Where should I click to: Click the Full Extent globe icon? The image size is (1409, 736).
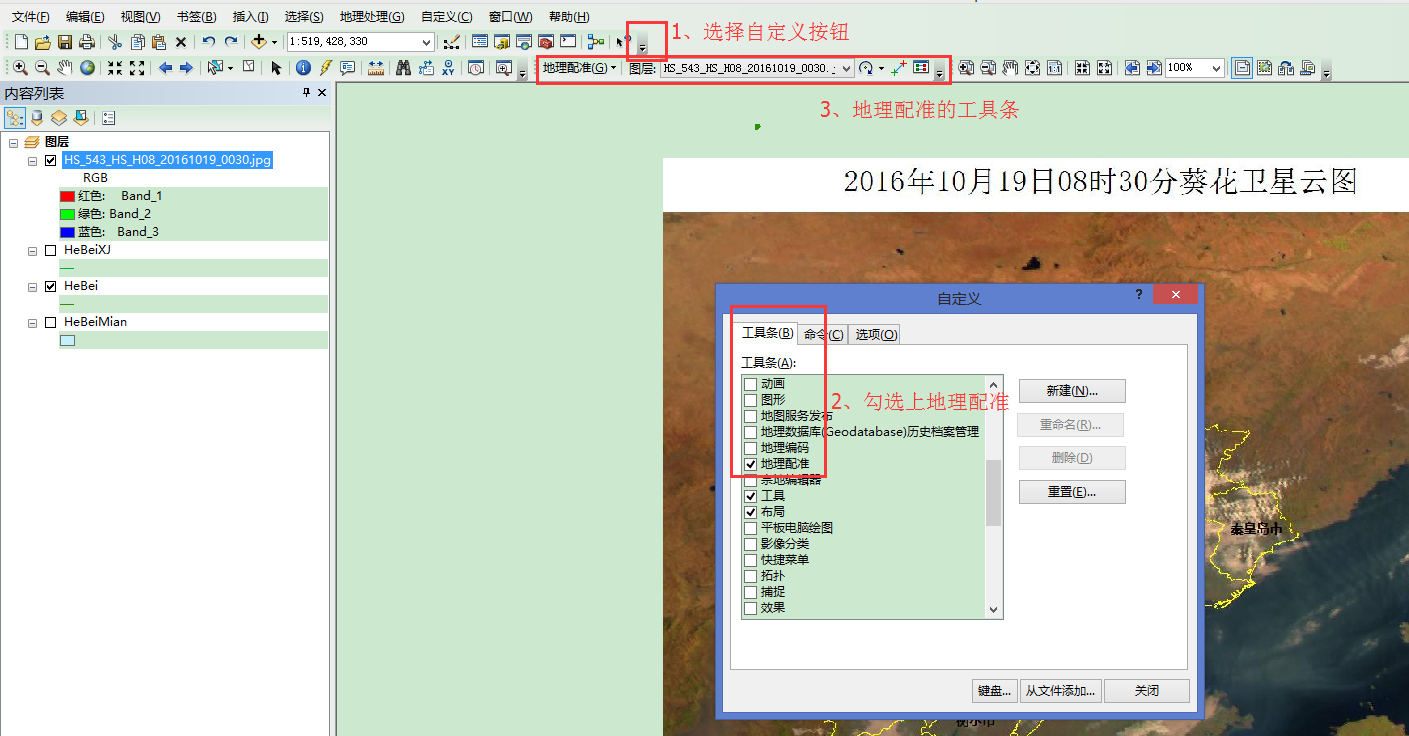point(87,68)
